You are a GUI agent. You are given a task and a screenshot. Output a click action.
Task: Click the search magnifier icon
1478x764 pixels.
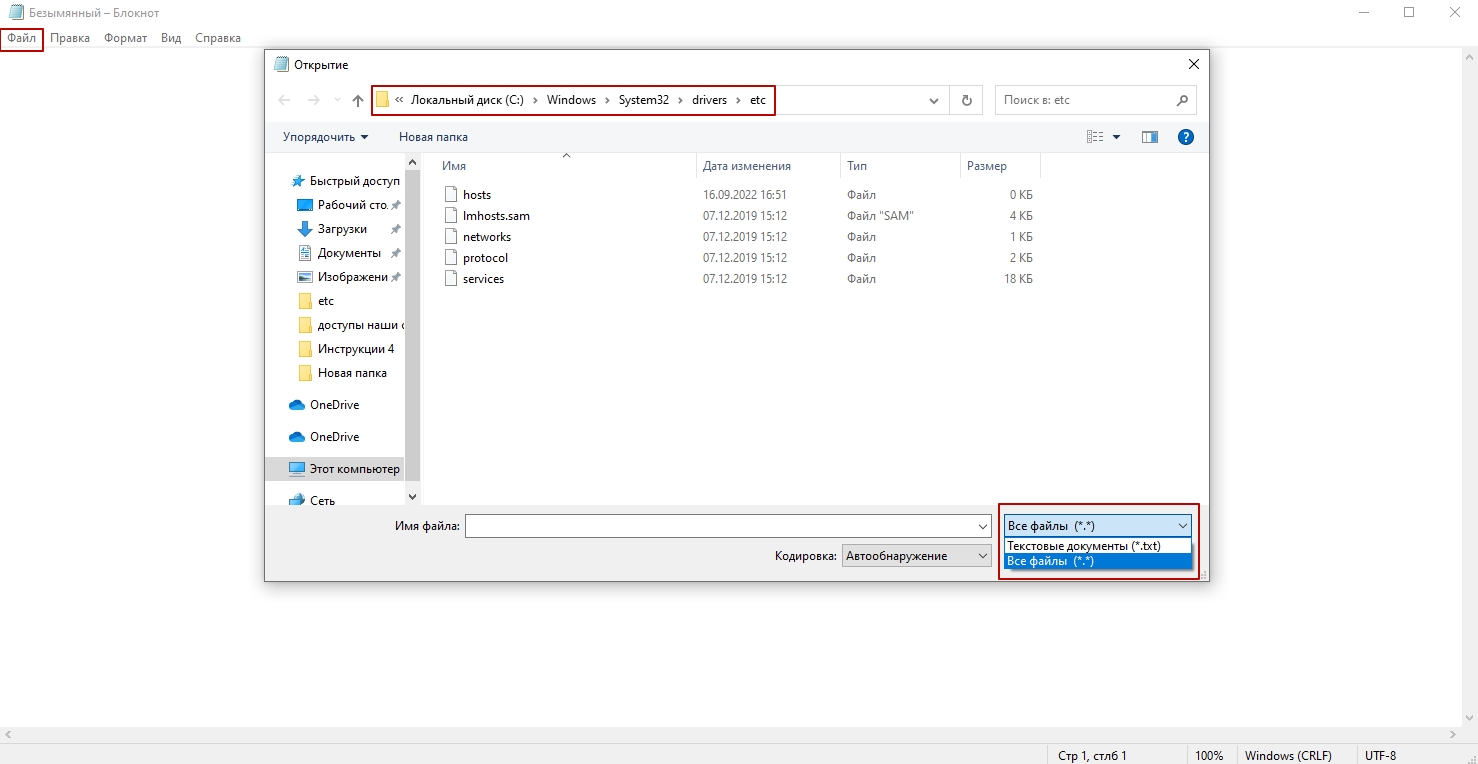point(1182,100)
